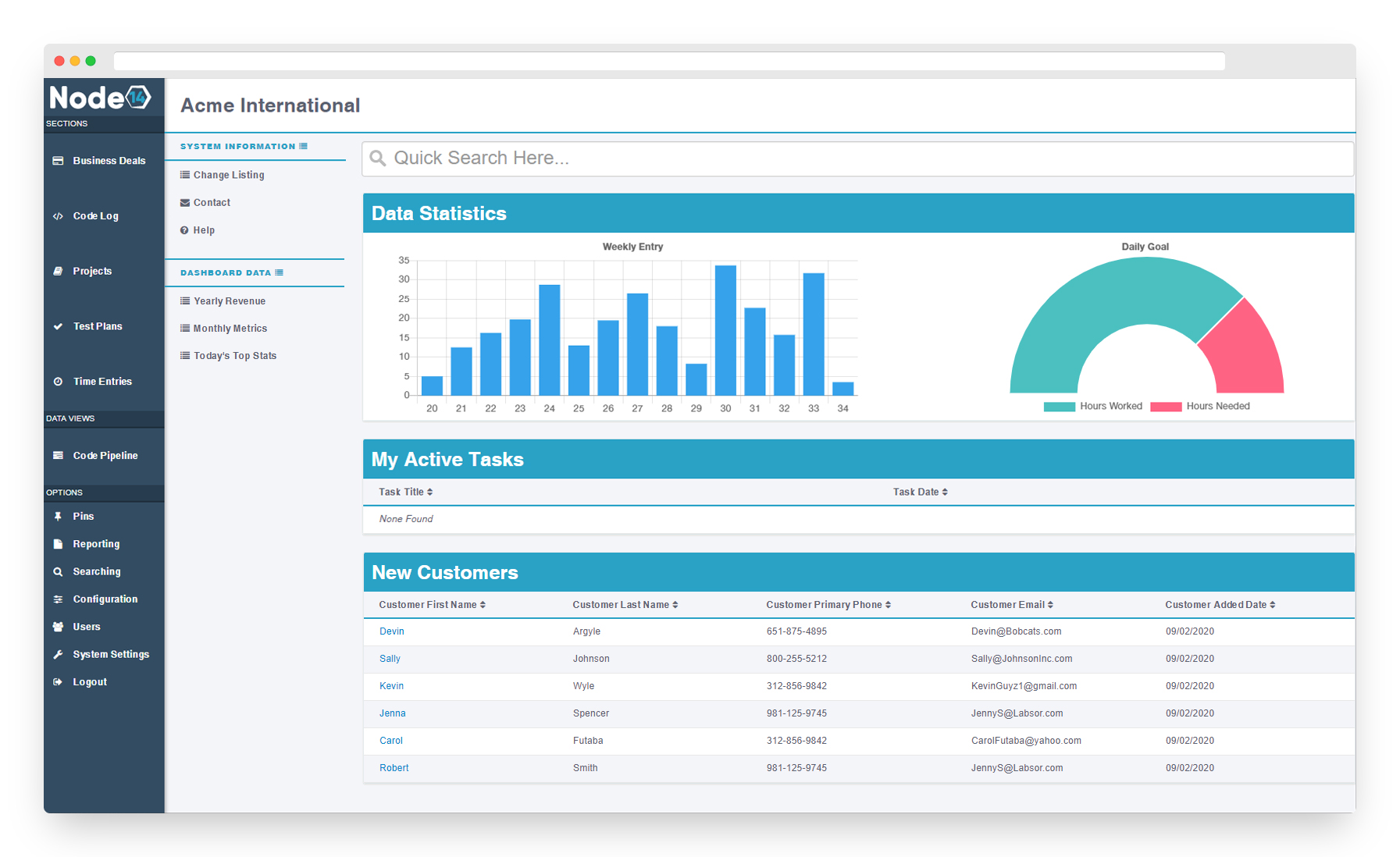This screenshot has height=857, width=1400.
Task: Open the Monthly Metrics menu item
Action: (229, 328)
